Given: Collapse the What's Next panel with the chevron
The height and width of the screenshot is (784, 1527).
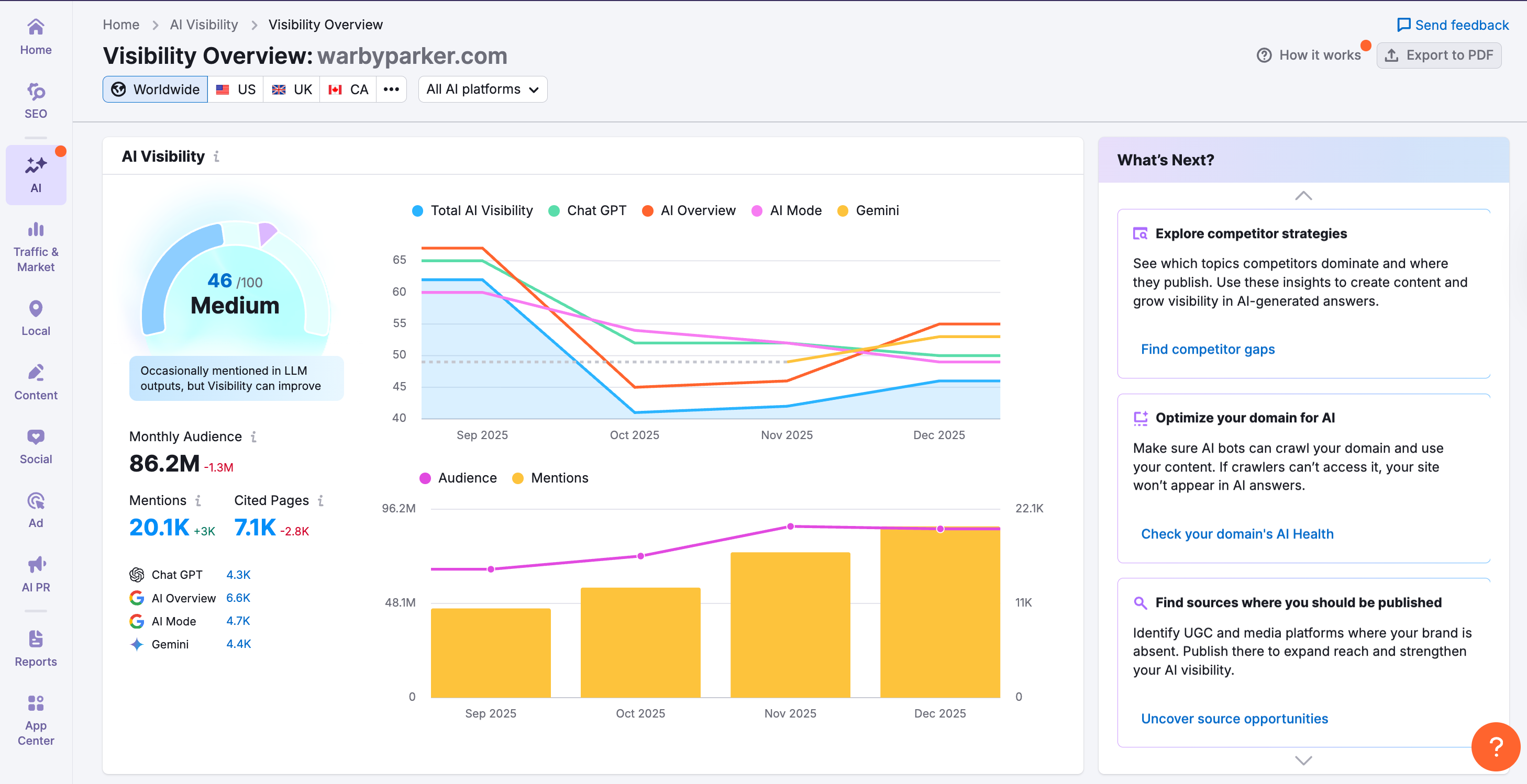Looking at the screenshot, I should pos(1303,196).
